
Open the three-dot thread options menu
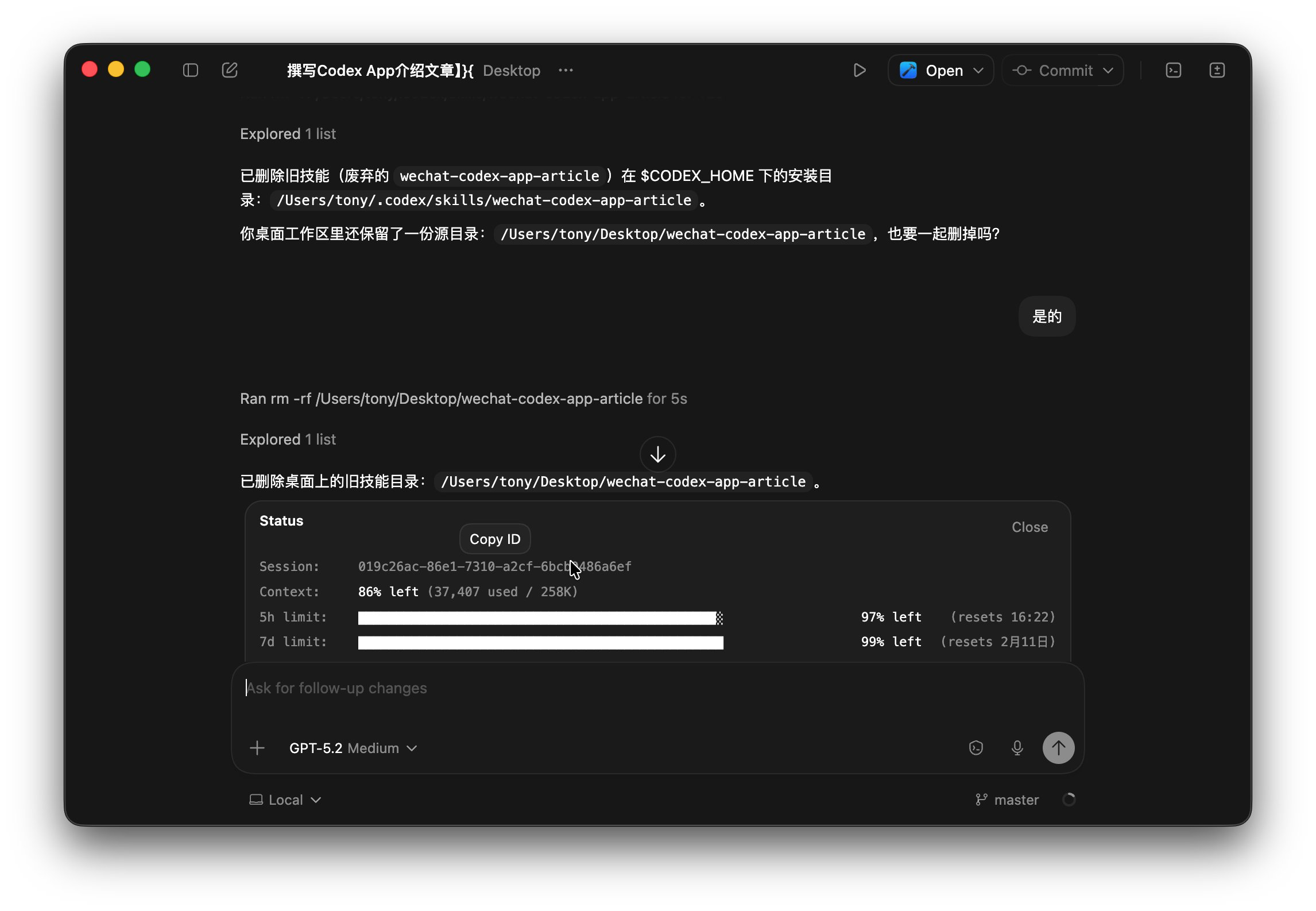tap(566, 70)
